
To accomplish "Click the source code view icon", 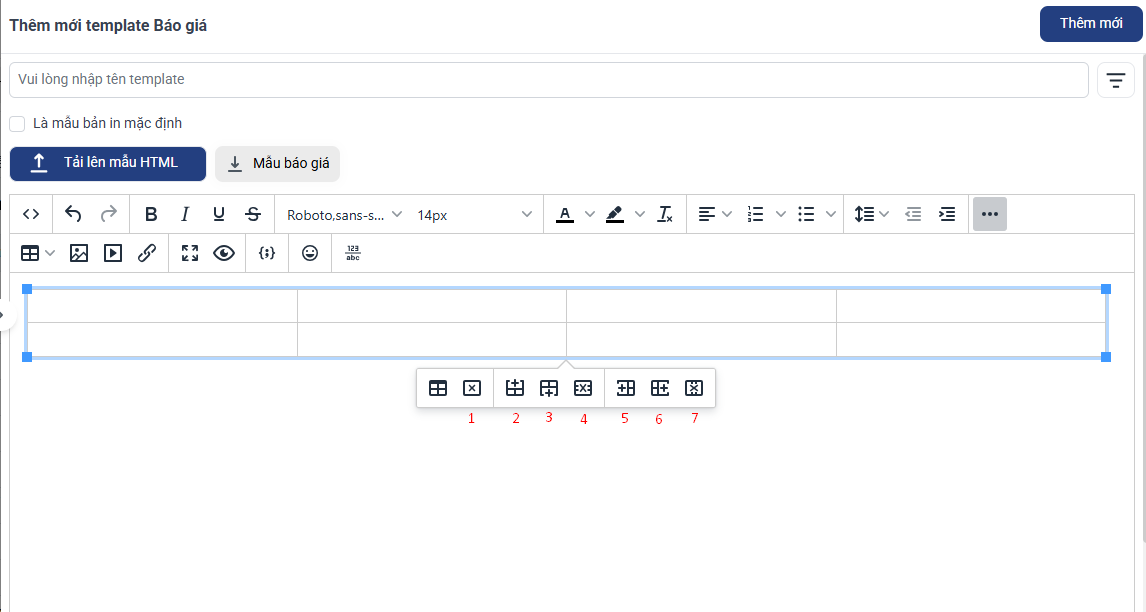I will tap(30, 214).
